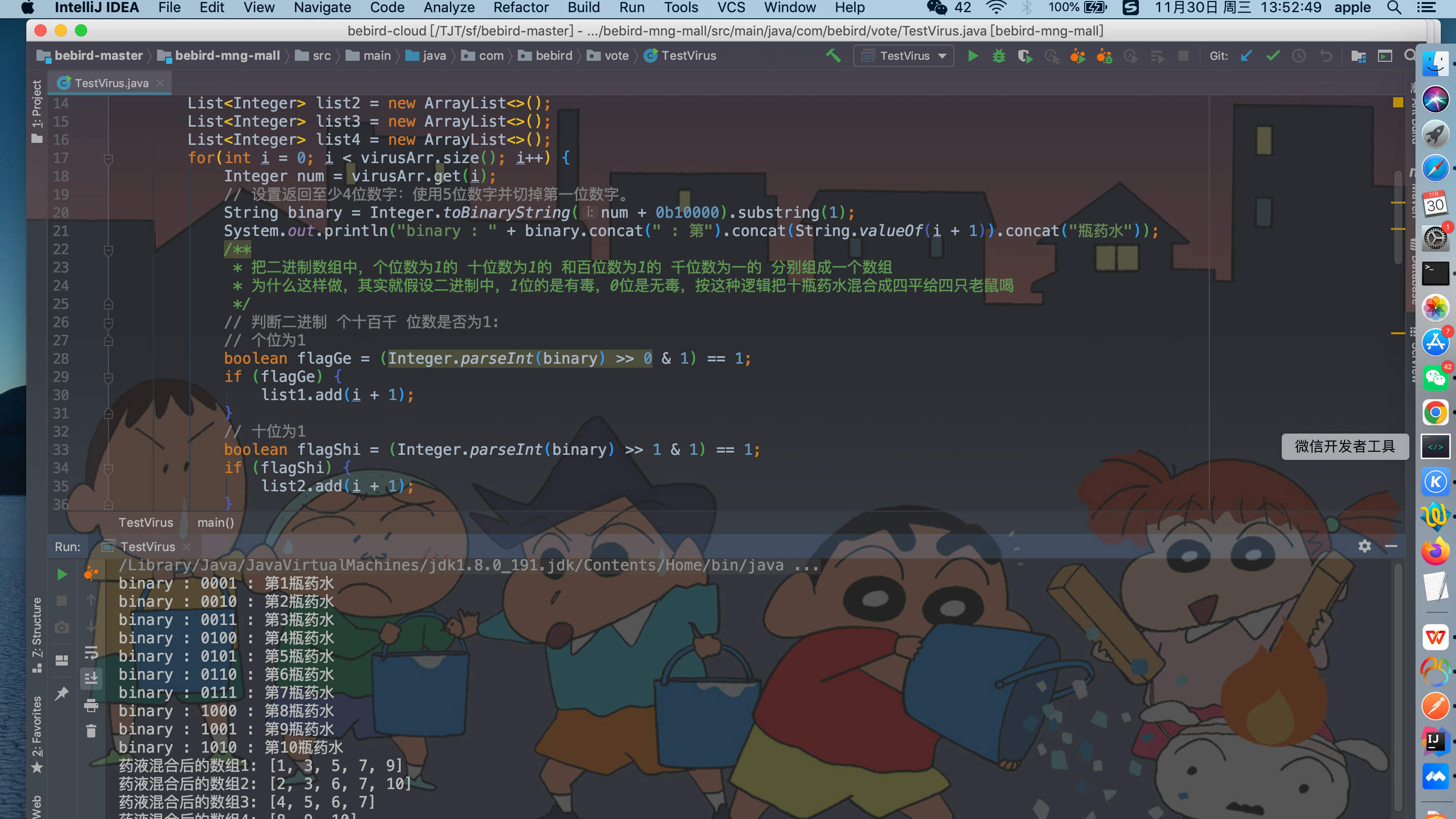Click the Run Anything icon in toolbar

point(1384,55)
